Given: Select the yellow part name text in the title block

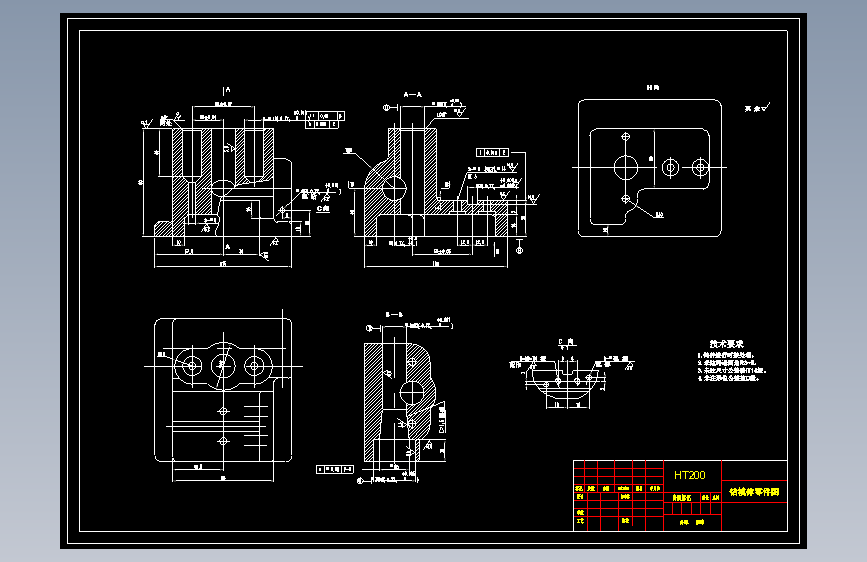Looking at the screenshot, I should pyautogui.click(x=754, y=492).
